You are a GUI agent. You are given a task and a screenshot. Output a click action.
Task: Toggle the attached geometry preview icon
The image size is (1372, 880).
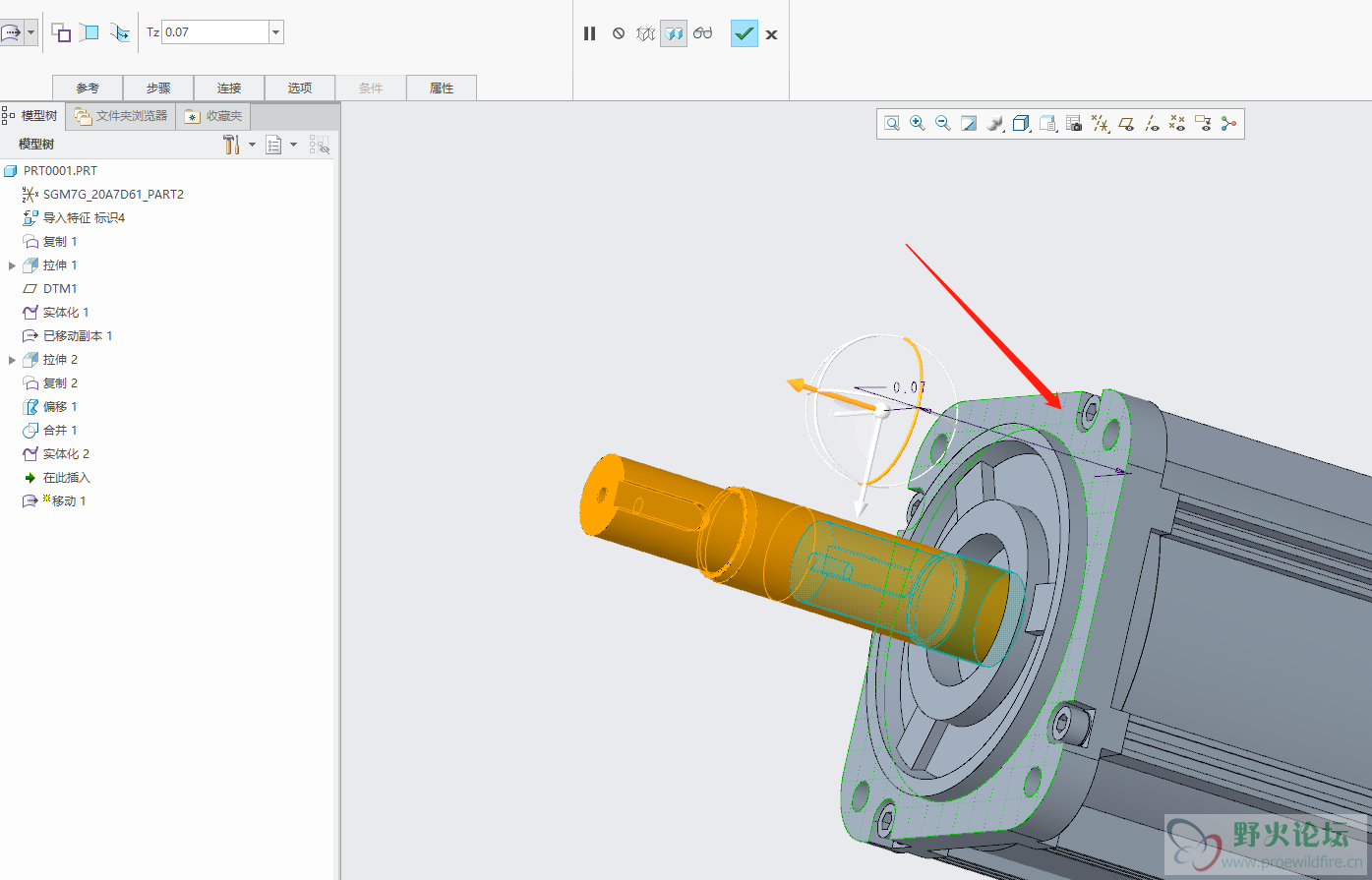tap(674, 33)
